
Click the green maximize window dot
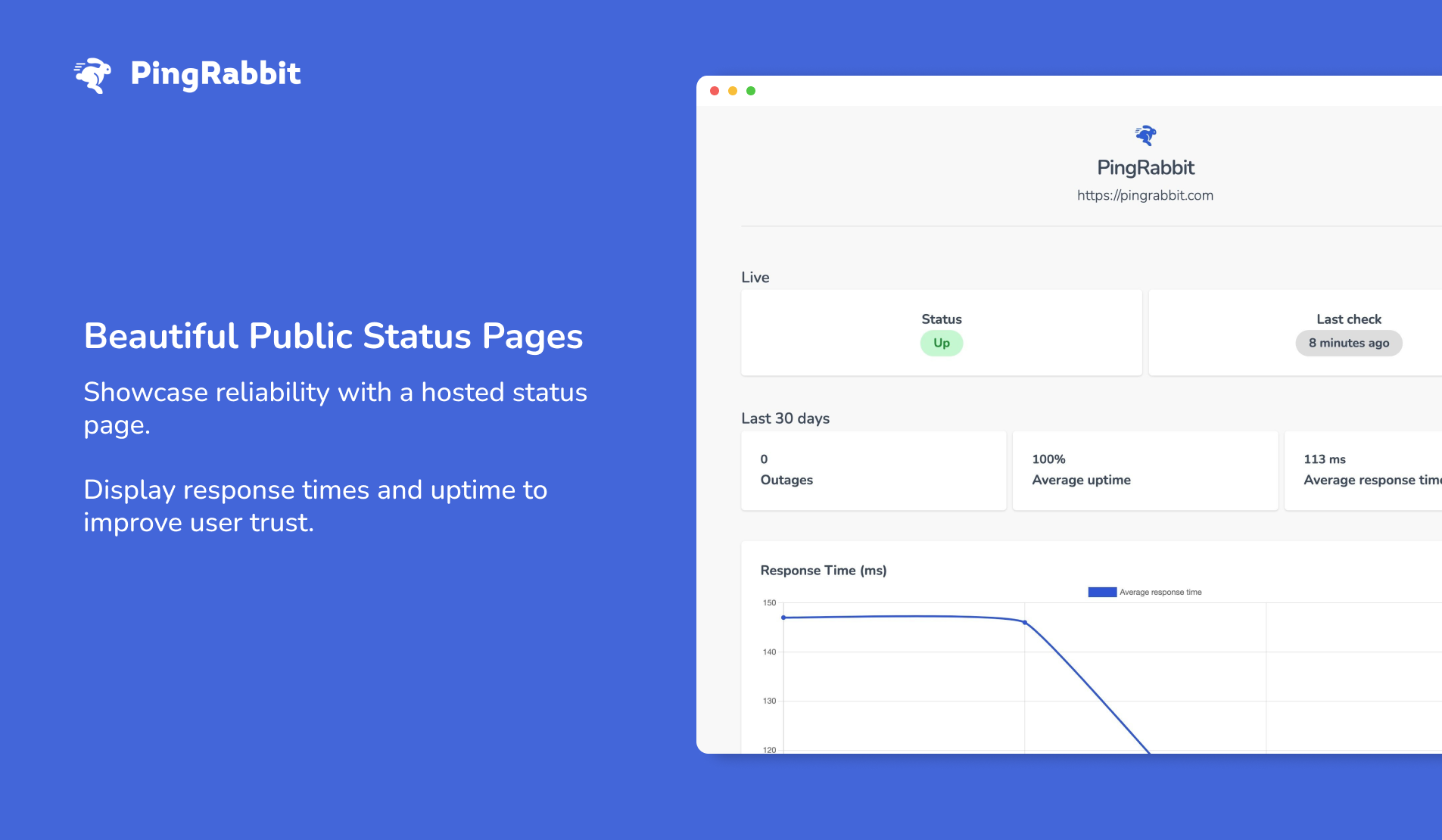pyautogui.click(x=751, y=91)
